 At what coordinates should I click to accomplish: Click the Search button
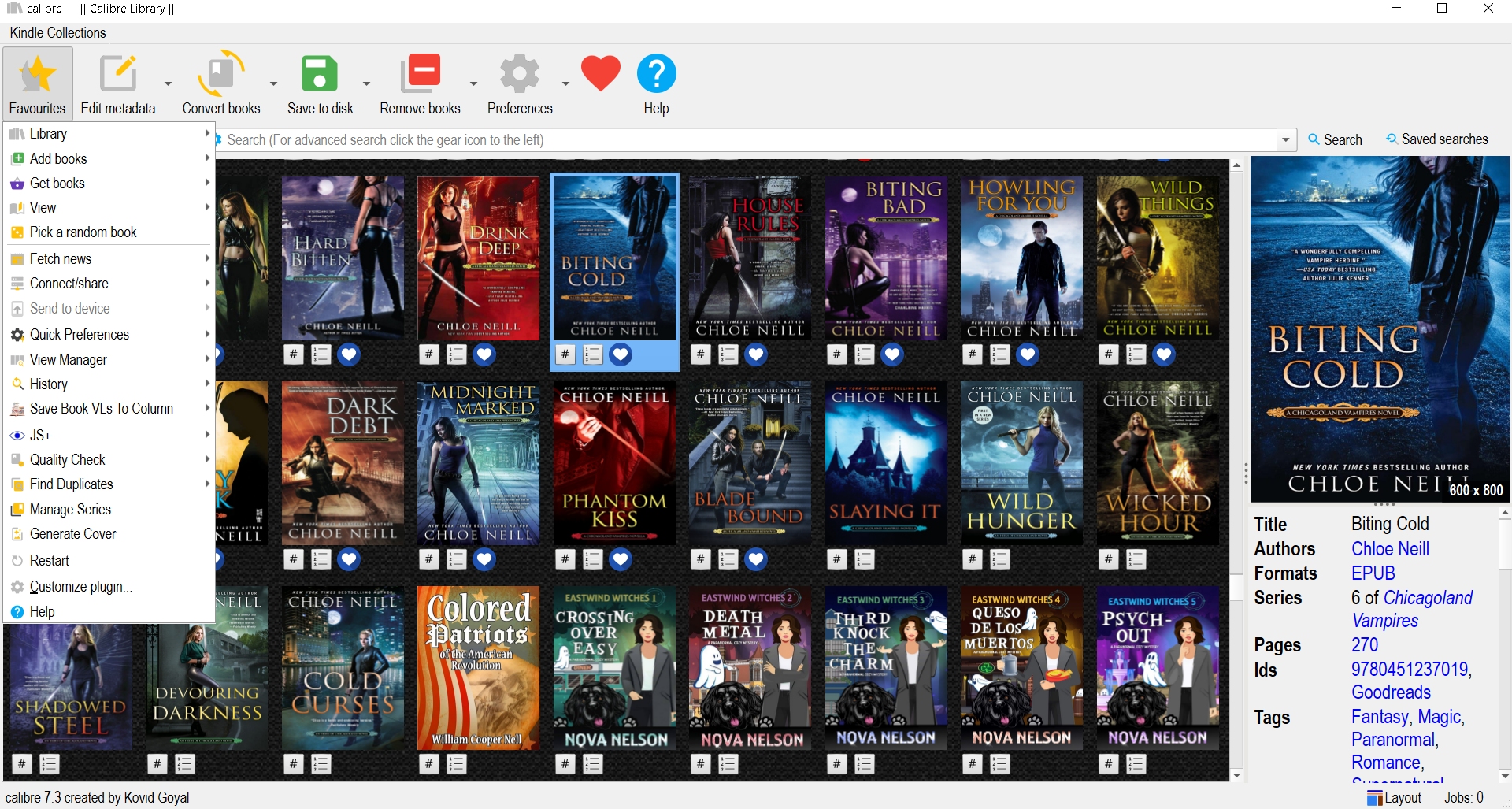click(x=1335, y=139)
